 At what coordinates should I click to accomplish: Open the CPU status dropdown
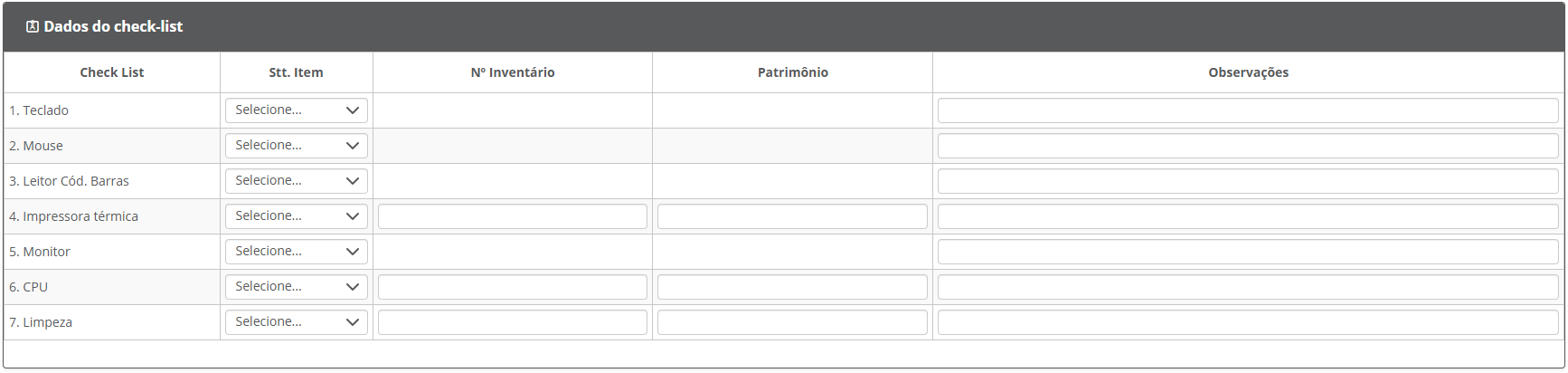pyautogui.click(x=297, y=287)
